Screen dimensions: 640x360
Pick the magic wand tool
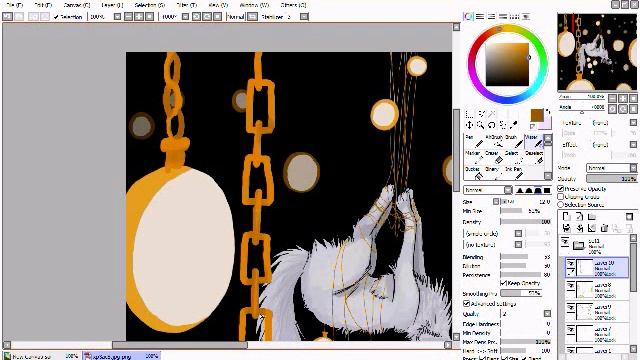pyautogui.click(x=492, y=114)
